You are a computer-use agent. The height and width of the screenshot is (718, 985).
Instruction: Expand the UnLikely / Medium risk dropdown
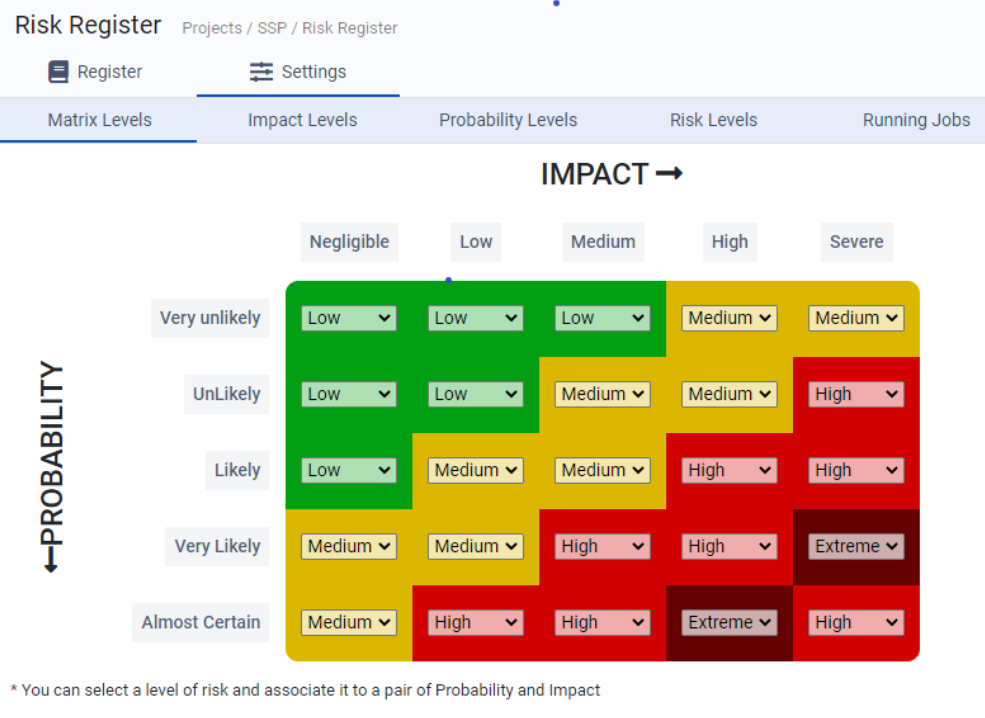click(602, 394)
